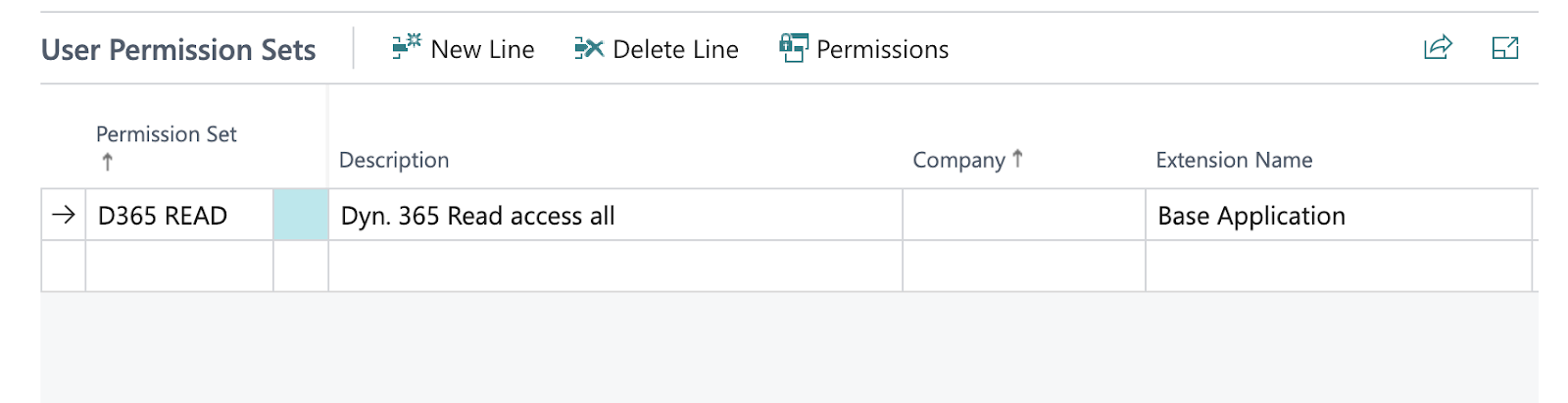The width and height of the screenshot is (1568, 403).
Task: Click the User Permission Sets heading
Action: tap(178, 50)
